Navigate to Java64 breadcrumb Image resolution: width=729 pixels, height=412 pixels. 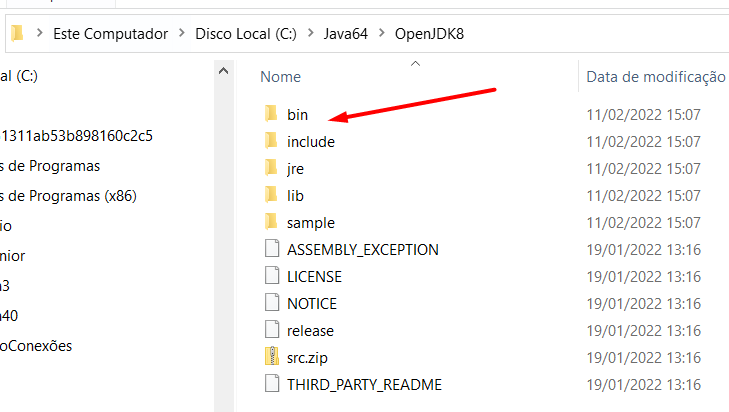(x=345, y=33)
